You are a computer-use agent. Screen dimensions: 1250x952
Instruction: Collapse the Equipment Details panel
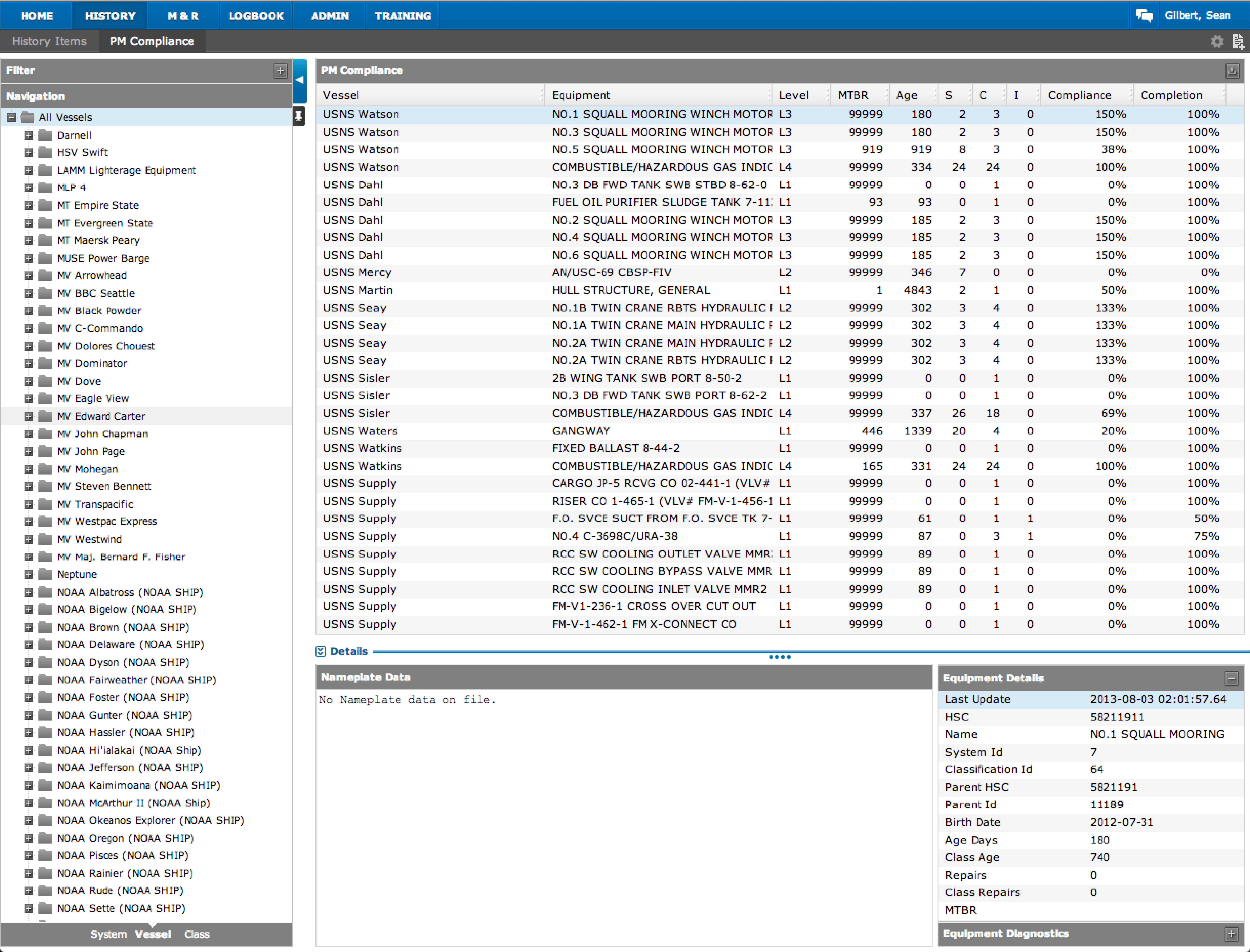[1231, 678]
